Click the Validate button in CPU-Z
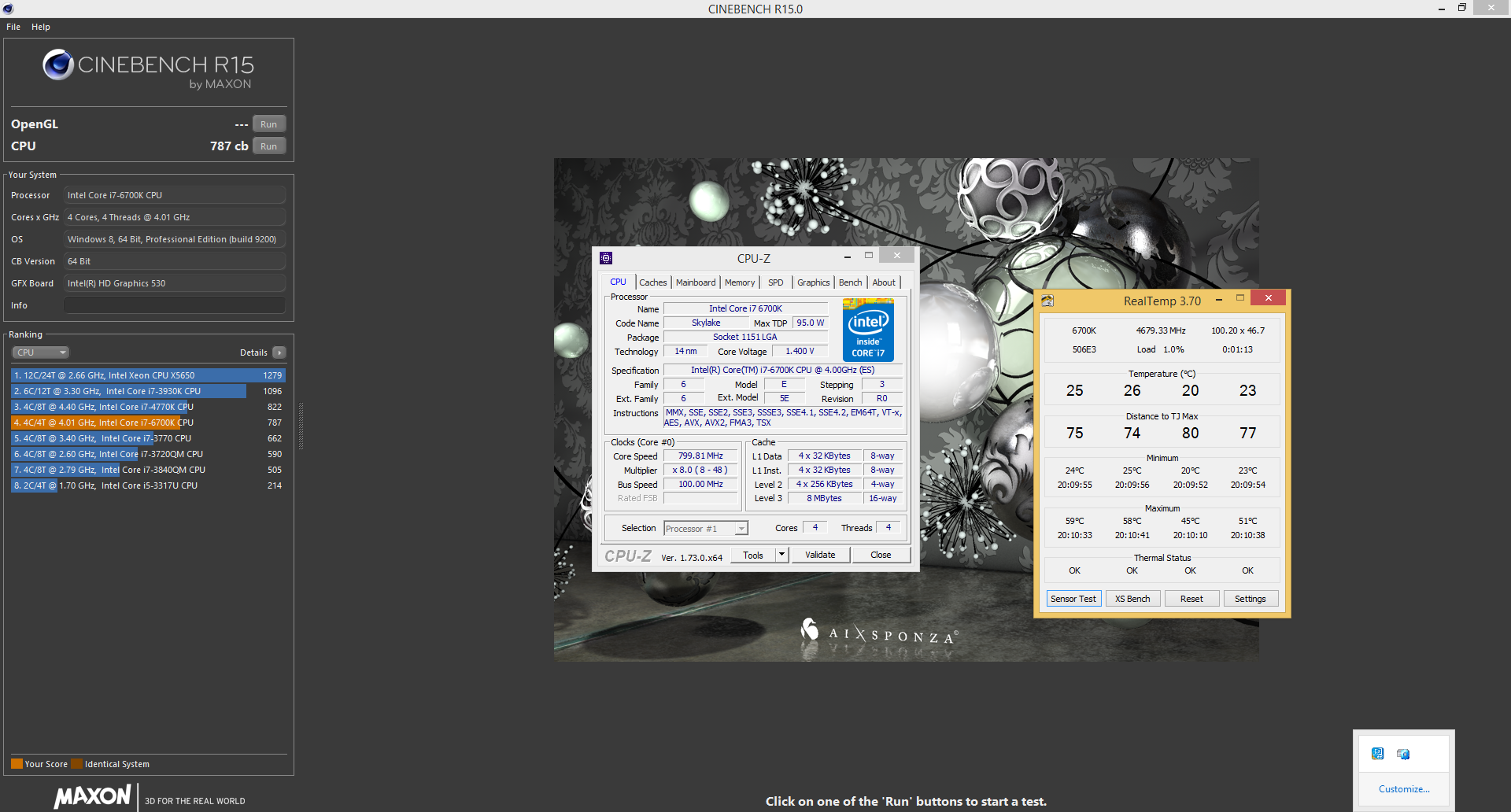Image resolution: width=1511 pixels, height=812 pixels. click(x=820, y=555)
